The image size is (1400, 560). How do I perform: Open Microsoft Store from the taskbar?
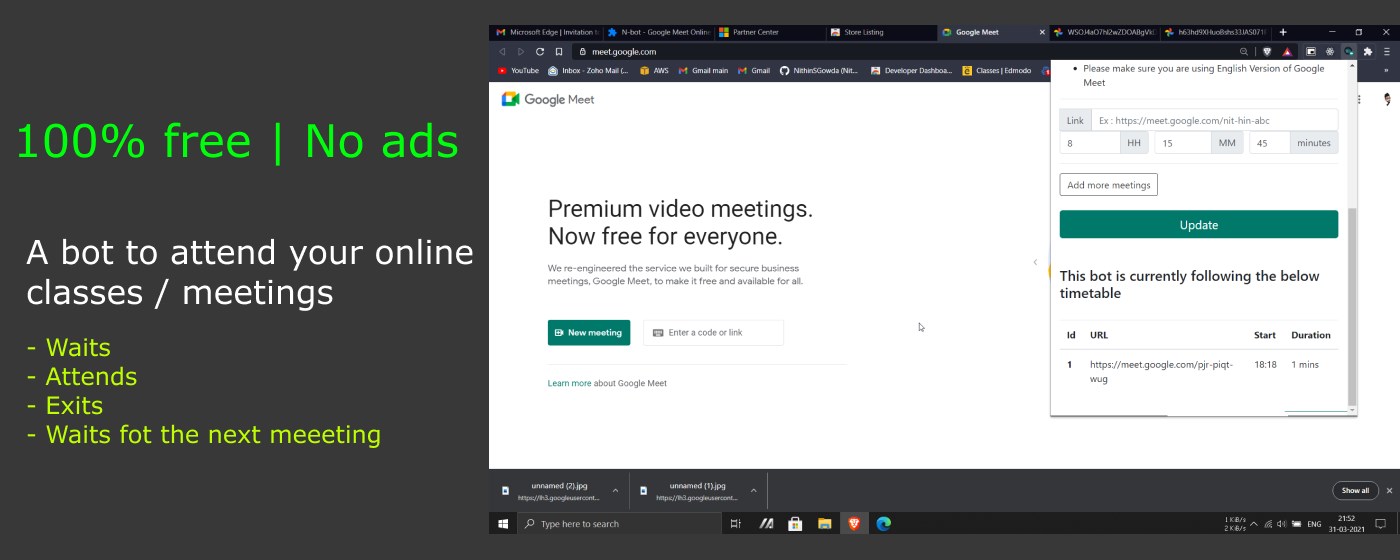click(x=795, y=523)
